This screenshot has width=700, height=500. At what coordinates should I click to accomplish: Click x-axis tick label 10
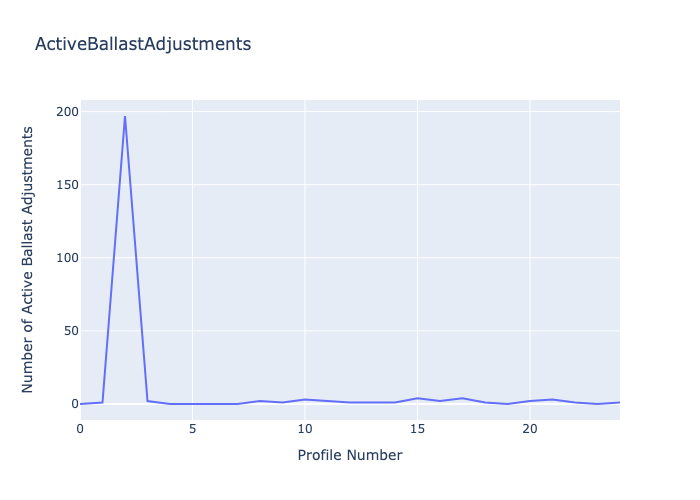(305, 428)
